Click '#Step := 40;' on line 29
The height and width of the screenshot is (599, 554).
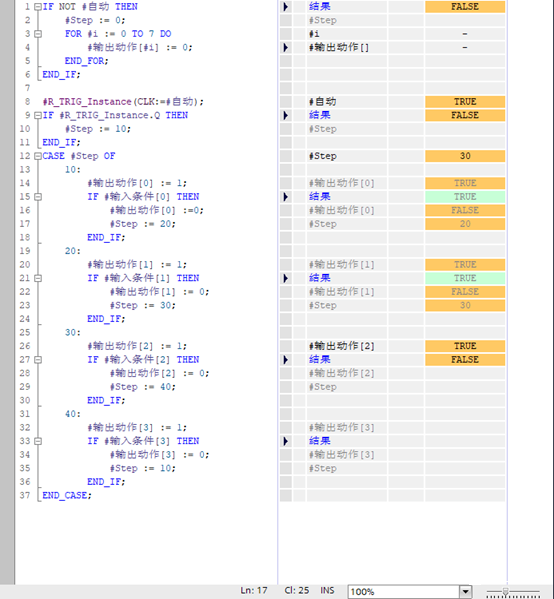[143, 387]
